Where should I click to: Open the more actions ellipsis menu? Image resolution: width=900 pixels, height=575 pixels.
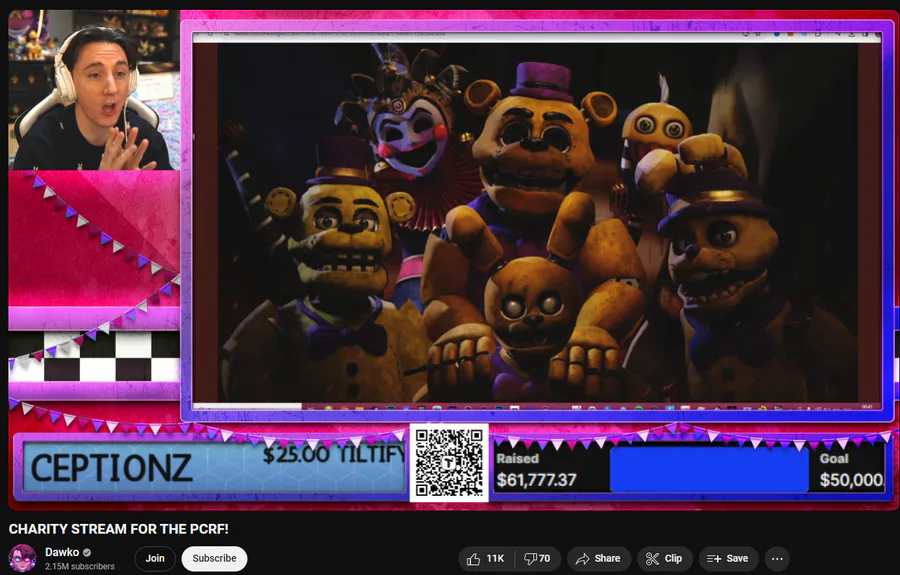click(x=777, y=558)
